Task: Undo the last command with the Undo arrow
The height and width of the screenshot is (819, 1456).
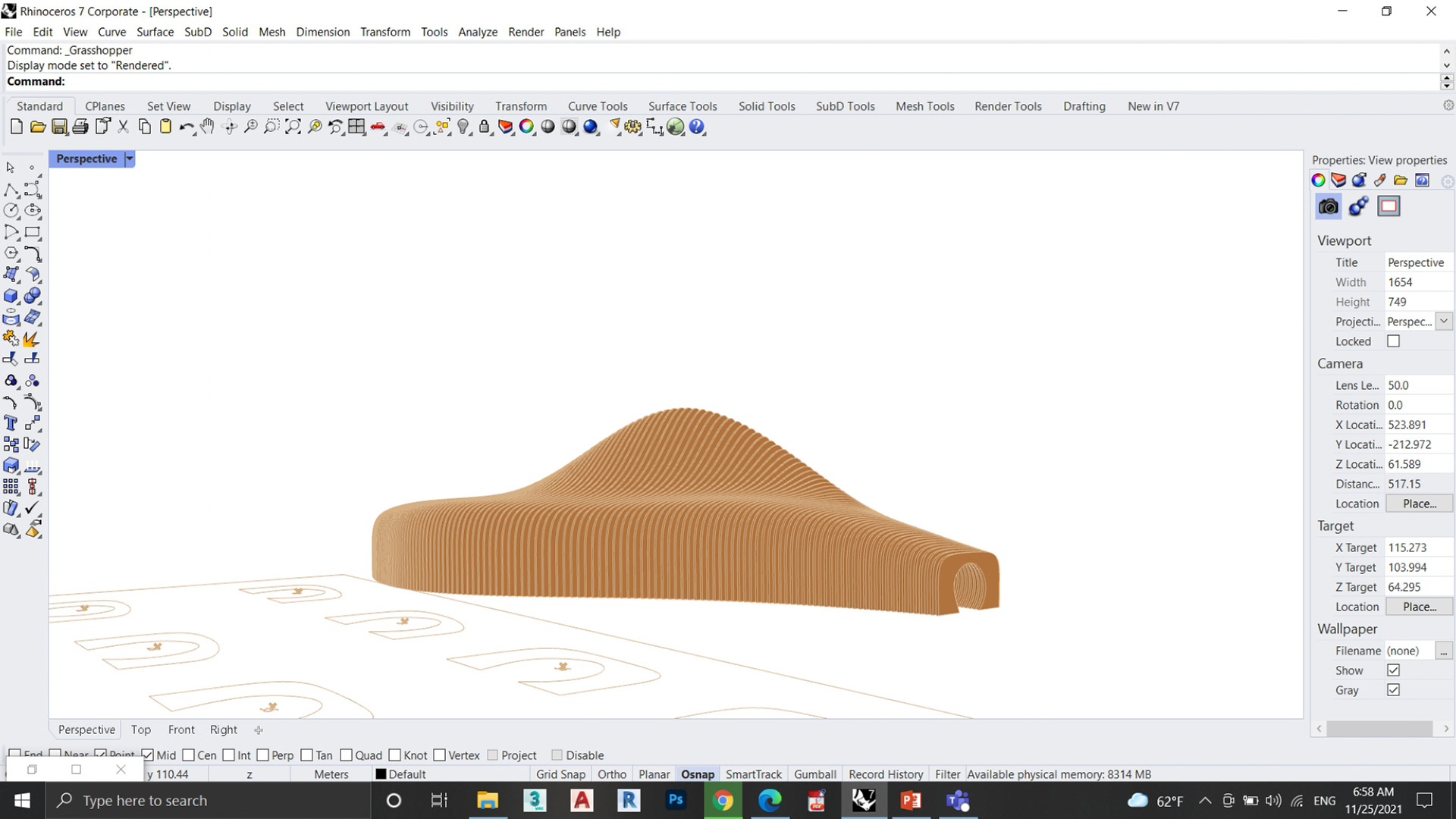Action: point(186,127)
